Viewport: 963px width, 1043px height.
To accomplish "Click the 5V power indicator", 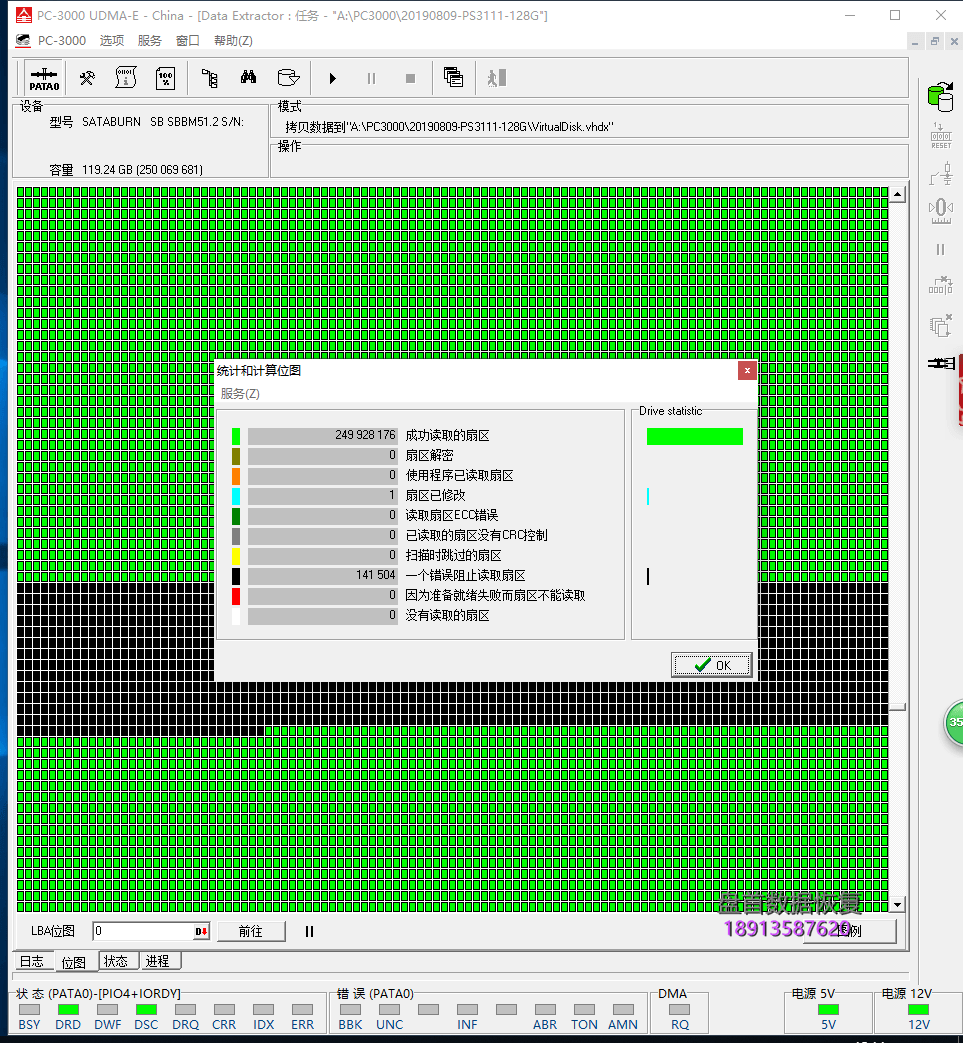I will point(829,1009).
